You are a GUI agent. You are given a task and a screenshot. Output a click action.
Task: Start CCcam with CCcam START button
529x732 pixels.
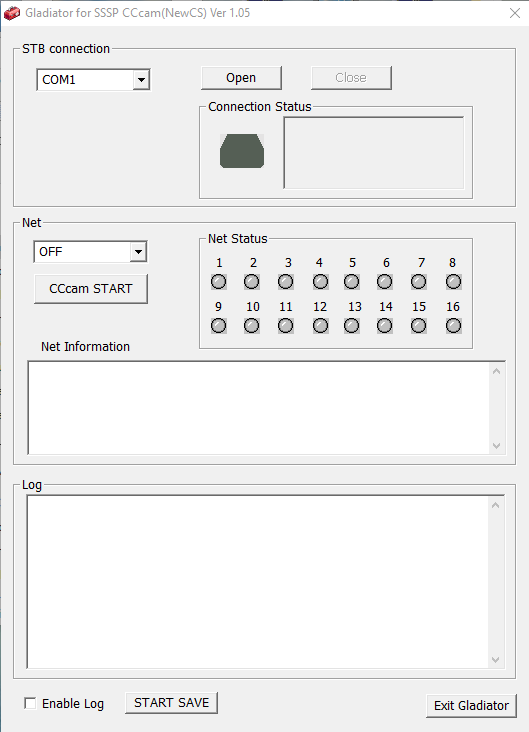tap(91, 289)
